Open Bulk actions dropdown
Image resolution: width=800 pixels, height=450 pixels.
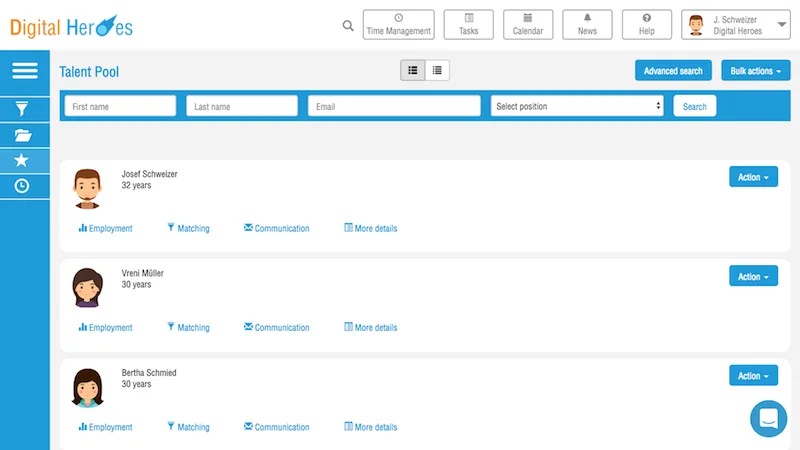pos(756,71)
